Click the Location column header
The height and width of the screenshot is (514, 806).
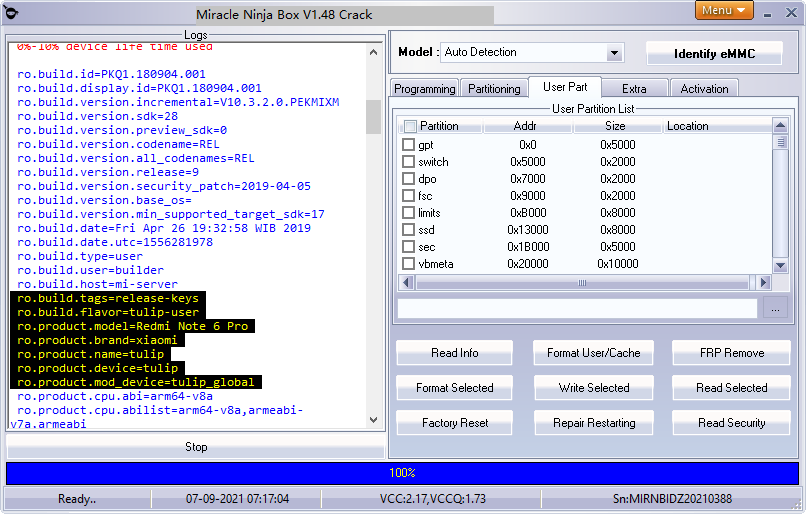point(717,126)
